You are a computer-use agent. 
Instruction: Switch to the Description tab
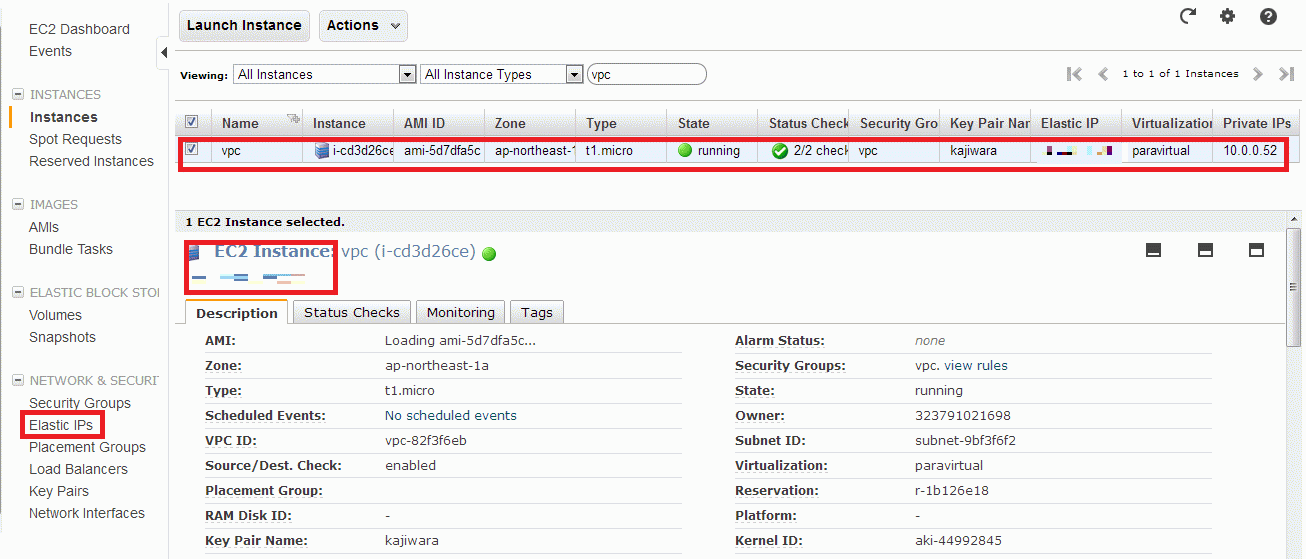pos(237,313)
